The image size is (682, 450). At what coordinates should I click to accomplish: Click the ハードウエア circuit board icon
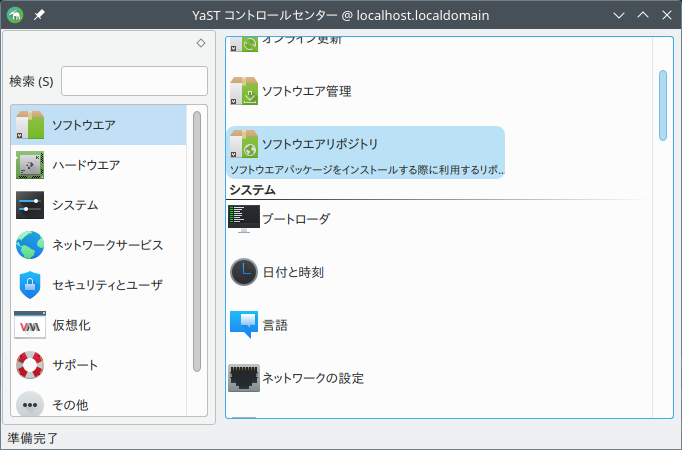pyautogui.click(x=30, y=165)
